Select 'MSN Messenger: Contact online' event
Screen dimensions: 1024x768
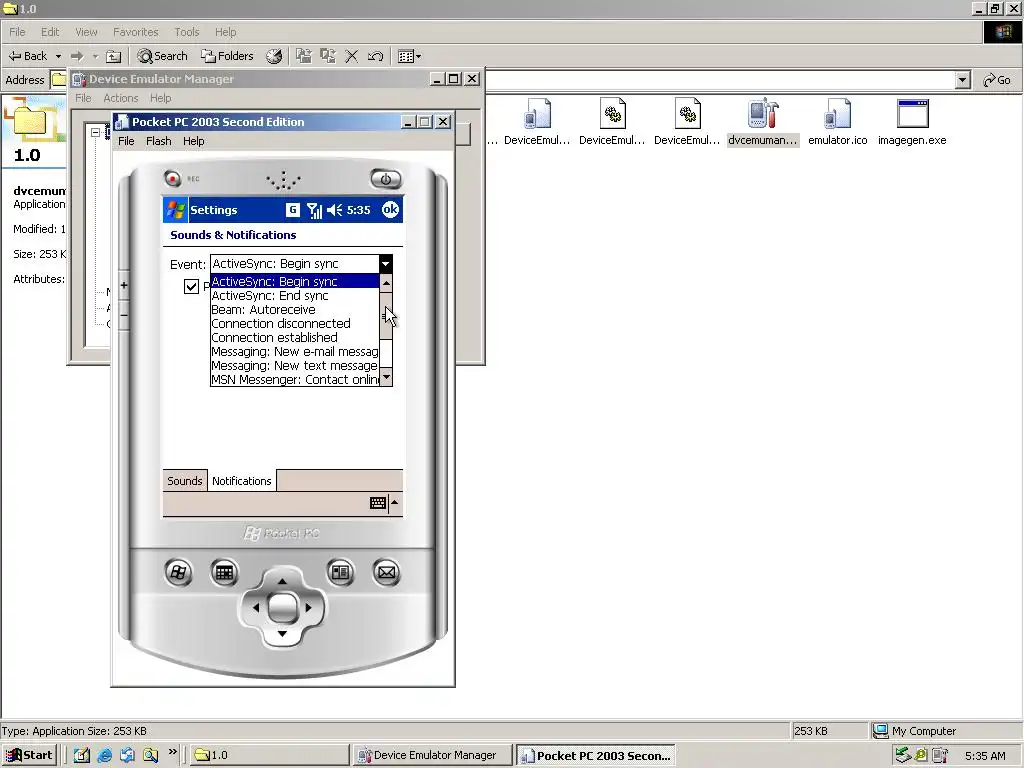click(295, 379)
